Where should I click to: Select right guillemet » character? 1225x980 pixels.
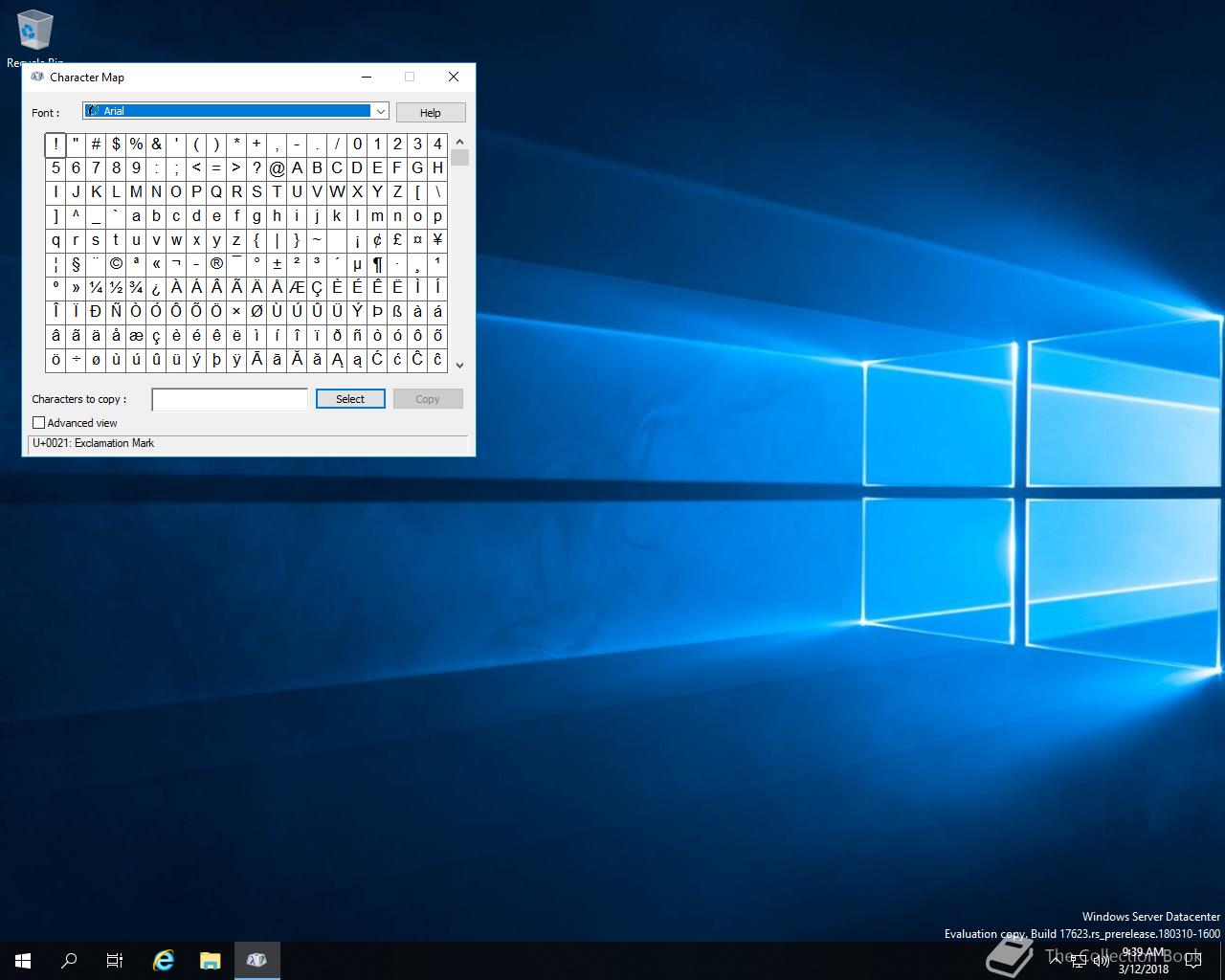[76, 287]
